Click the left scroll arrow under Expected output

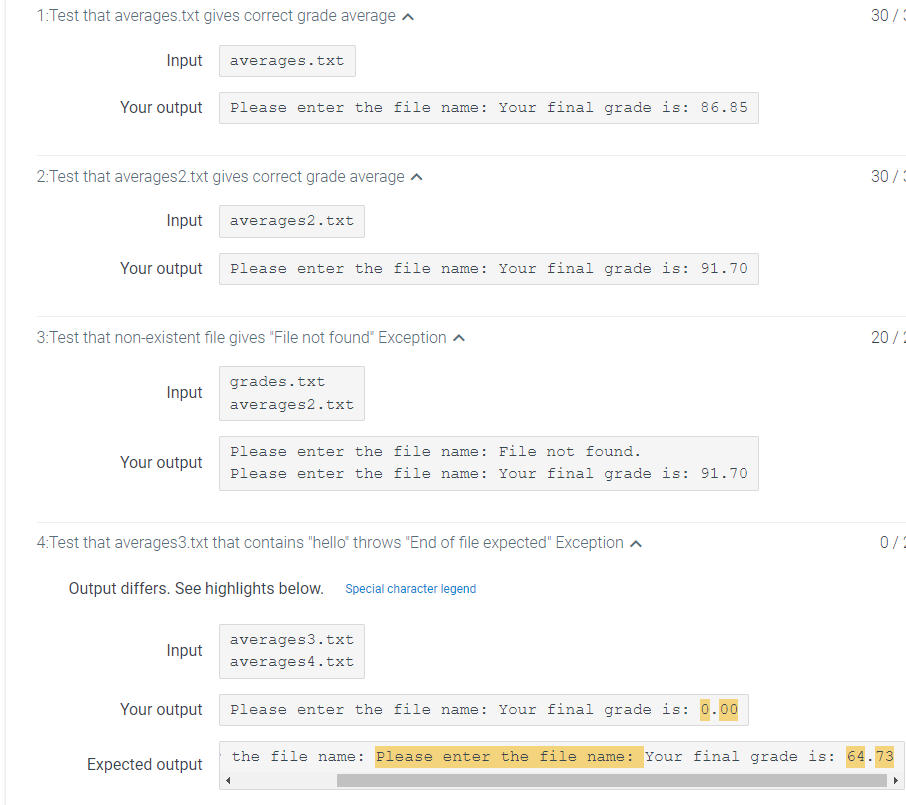tap(230, 778)
